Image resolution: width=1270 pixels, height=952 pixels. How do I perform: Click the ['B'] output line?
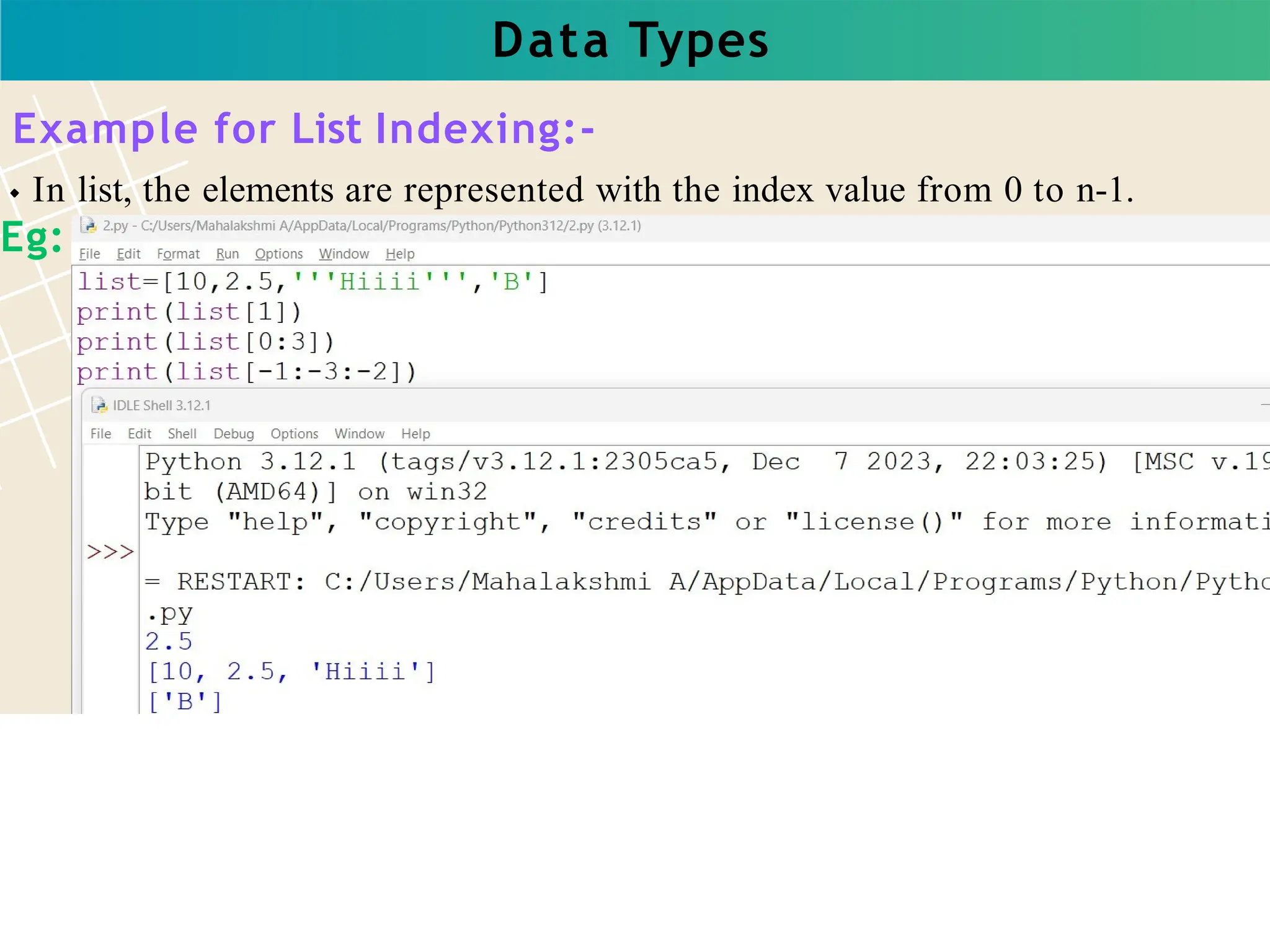(x=185, y=702)
